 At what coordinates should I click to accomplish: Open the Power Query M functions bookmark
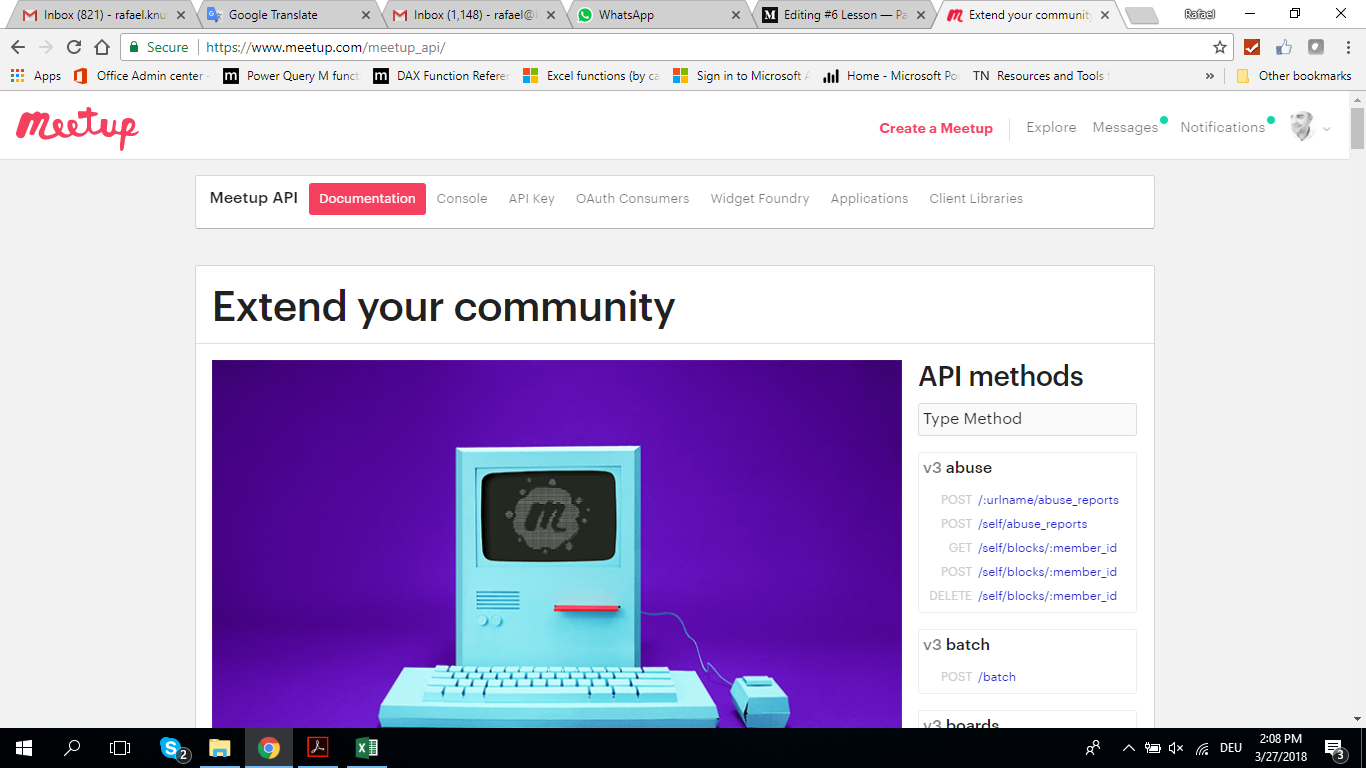(291, 76)
